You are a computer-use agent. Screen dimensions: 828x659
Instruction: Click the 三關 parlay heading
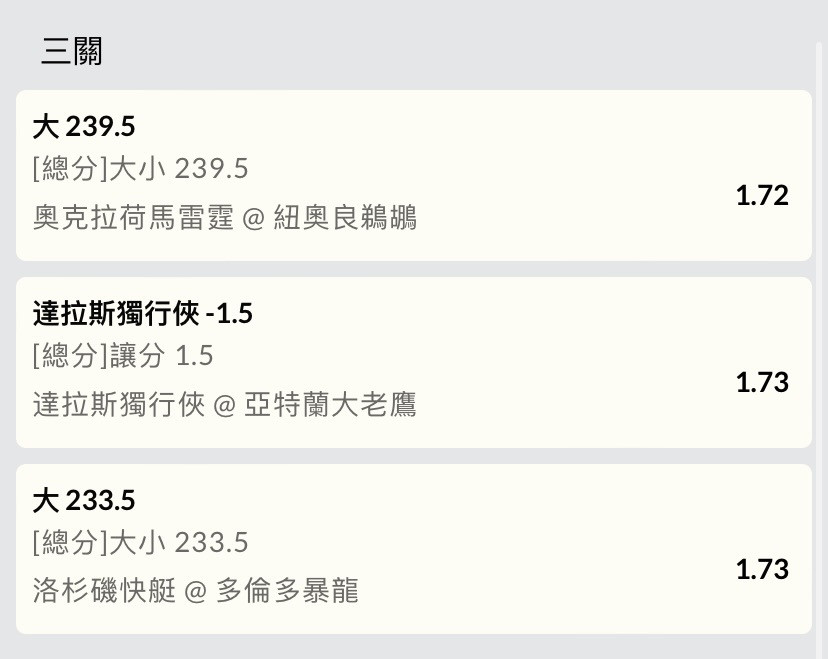point(72,51)
